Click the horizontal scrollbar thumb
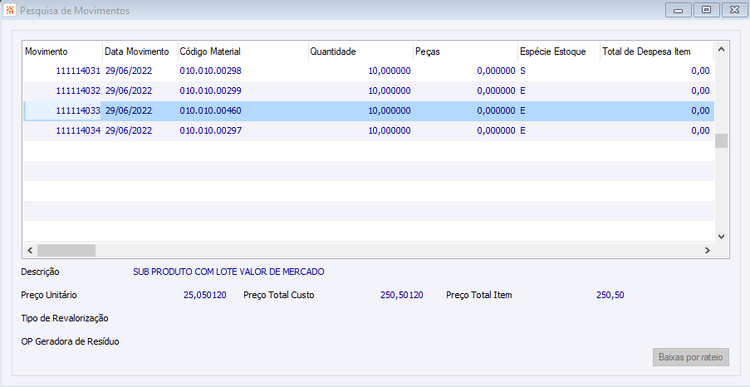750x387 pixels. click(66, 250)
